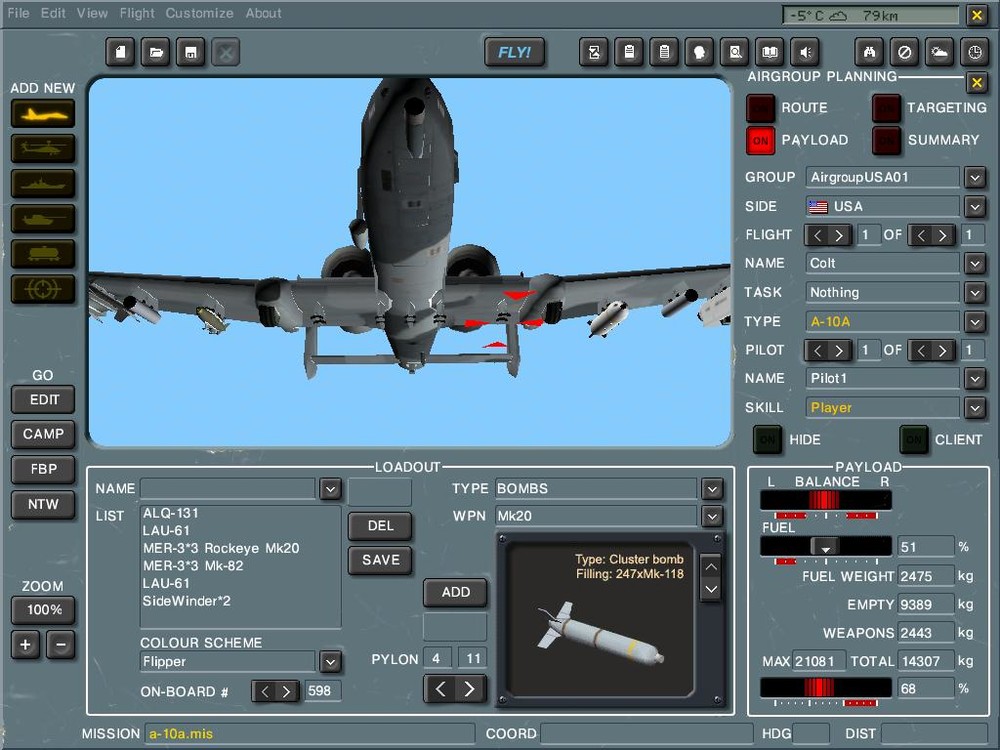Screen dimensions: 1000x750
Task: Toggle the SUMMARY panel switch
Action: tap(886, 140)
